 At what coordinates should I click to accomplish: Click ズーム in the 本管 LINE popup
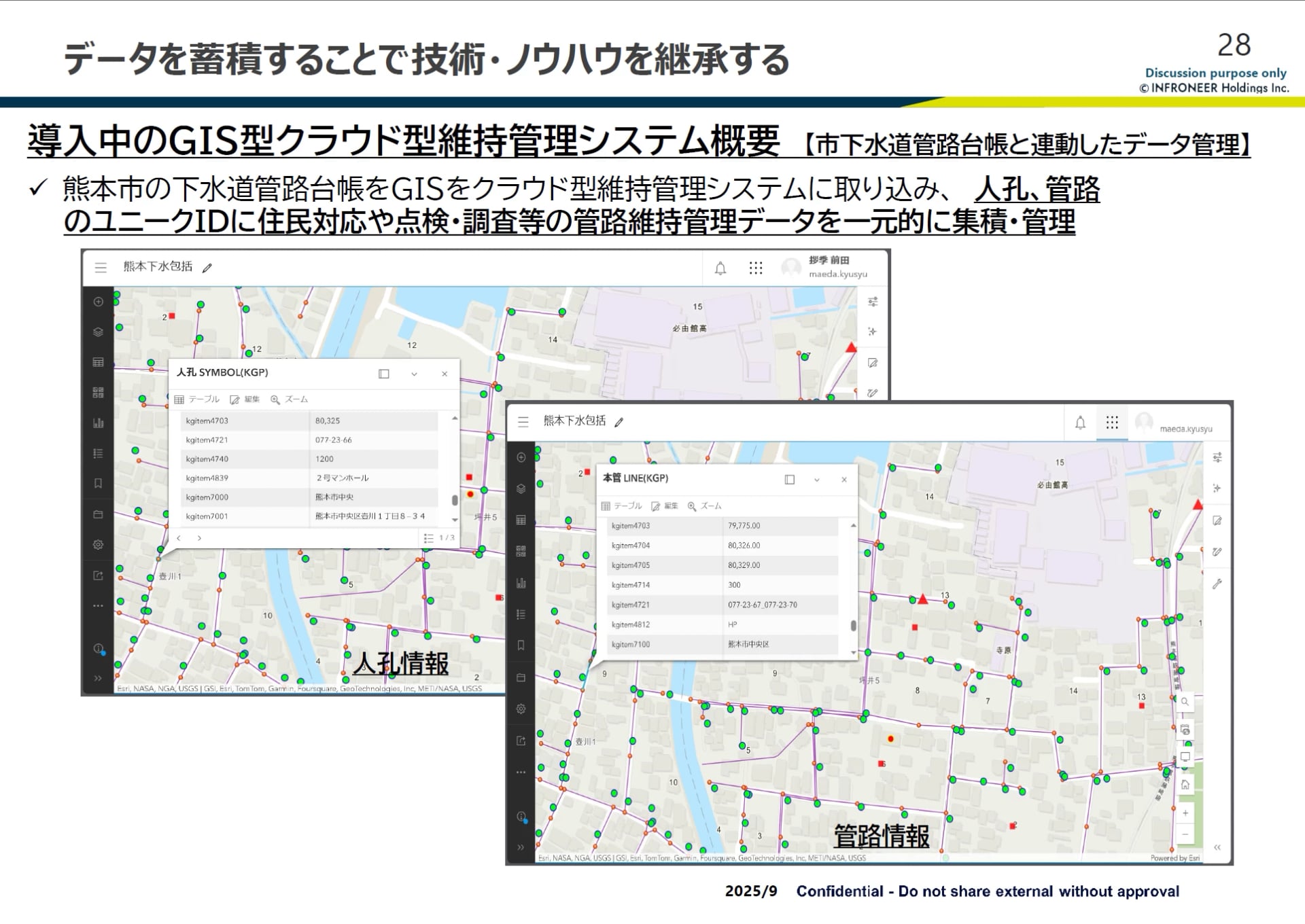point(704,506)
